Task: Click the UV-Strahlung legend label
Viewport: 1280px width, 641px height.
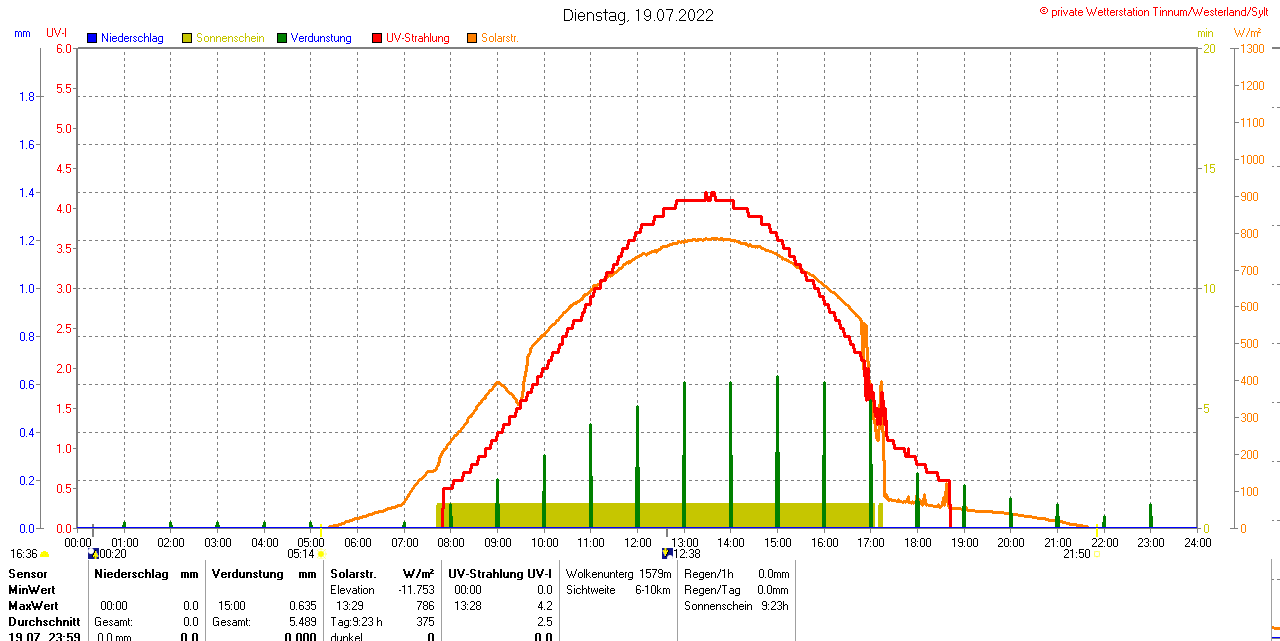Action: tap(417, 38)
